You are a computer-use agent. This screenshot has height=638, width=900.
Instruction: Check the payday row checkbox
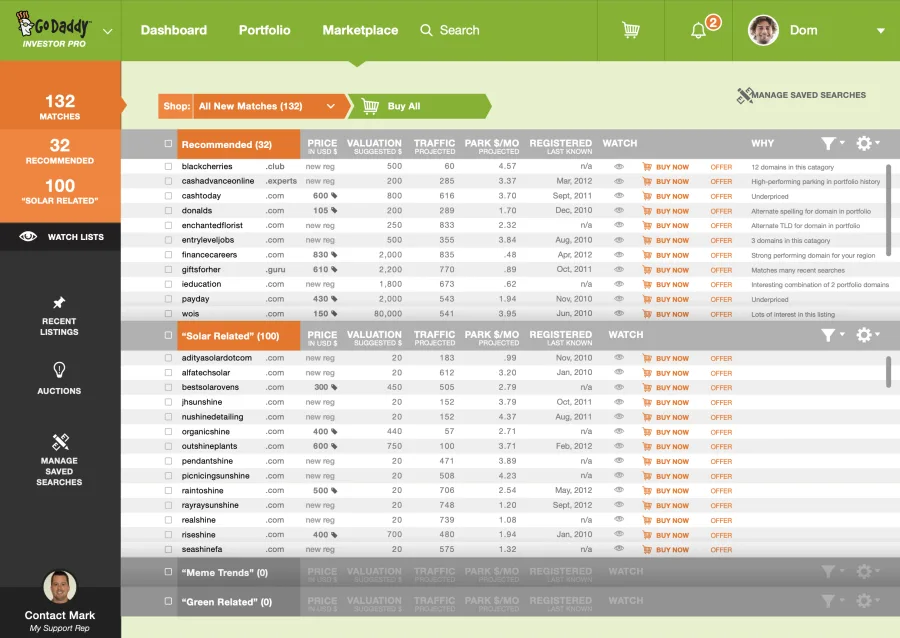pos(168,299)
